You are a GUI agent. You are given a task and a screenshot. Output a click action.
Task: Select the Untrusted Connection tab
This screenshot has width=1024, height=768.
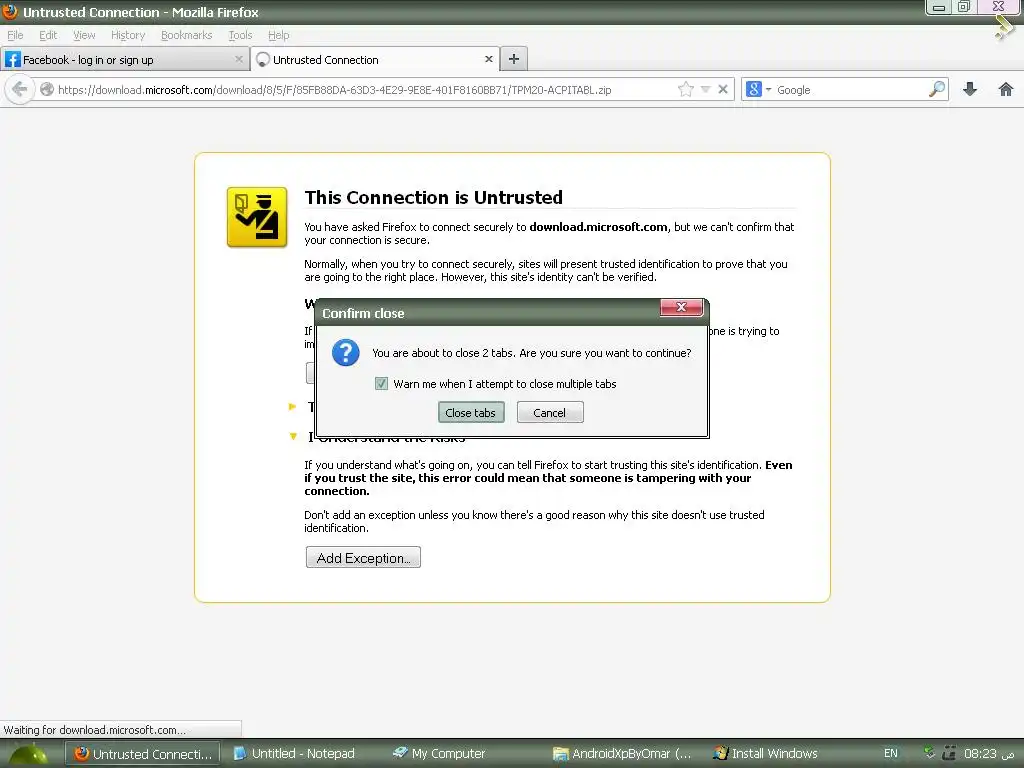click(375, 59)
